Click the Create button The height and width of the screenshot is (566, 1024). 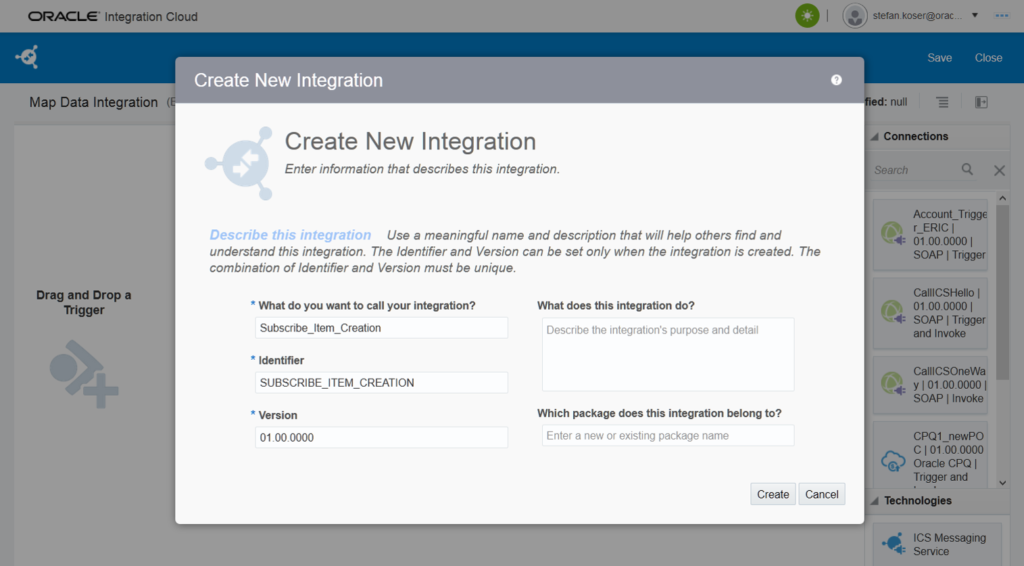(773, 494)
